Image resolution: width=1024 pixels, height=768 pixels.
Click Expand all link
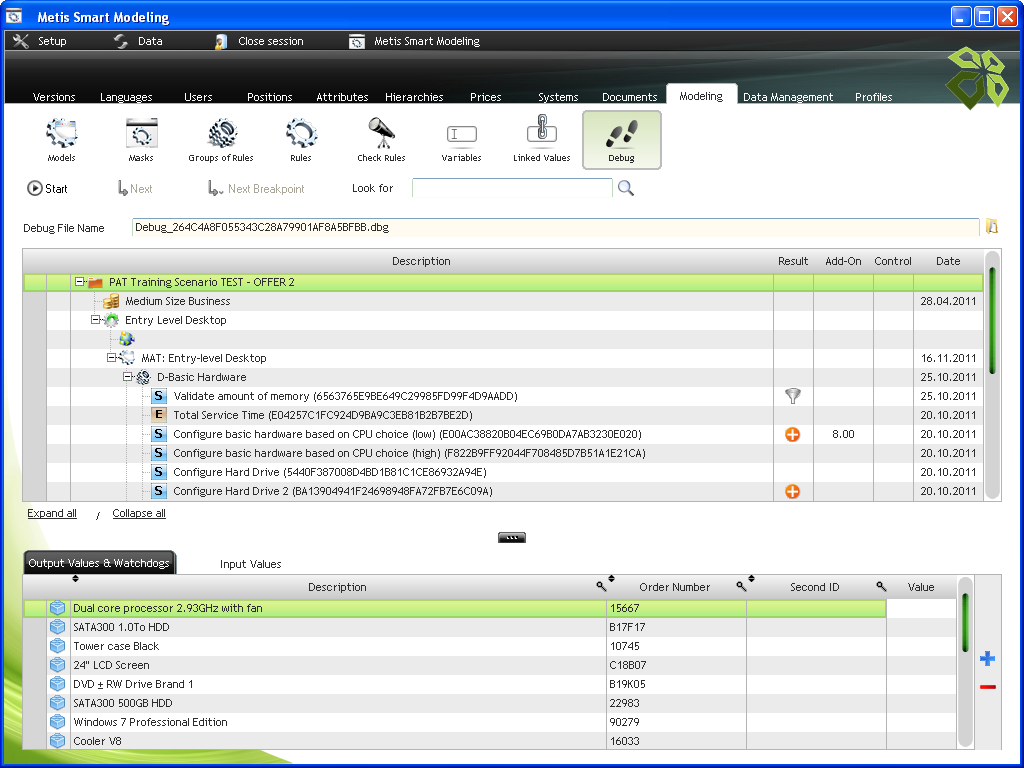(x=52, y=513)
